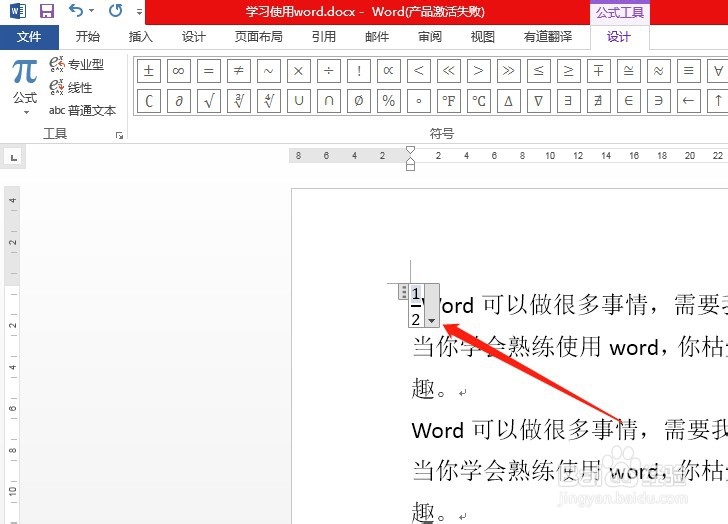This screenshot has width=728, height=524.
Task: Choose 专业型 equation format
Action: coord(77,64)
